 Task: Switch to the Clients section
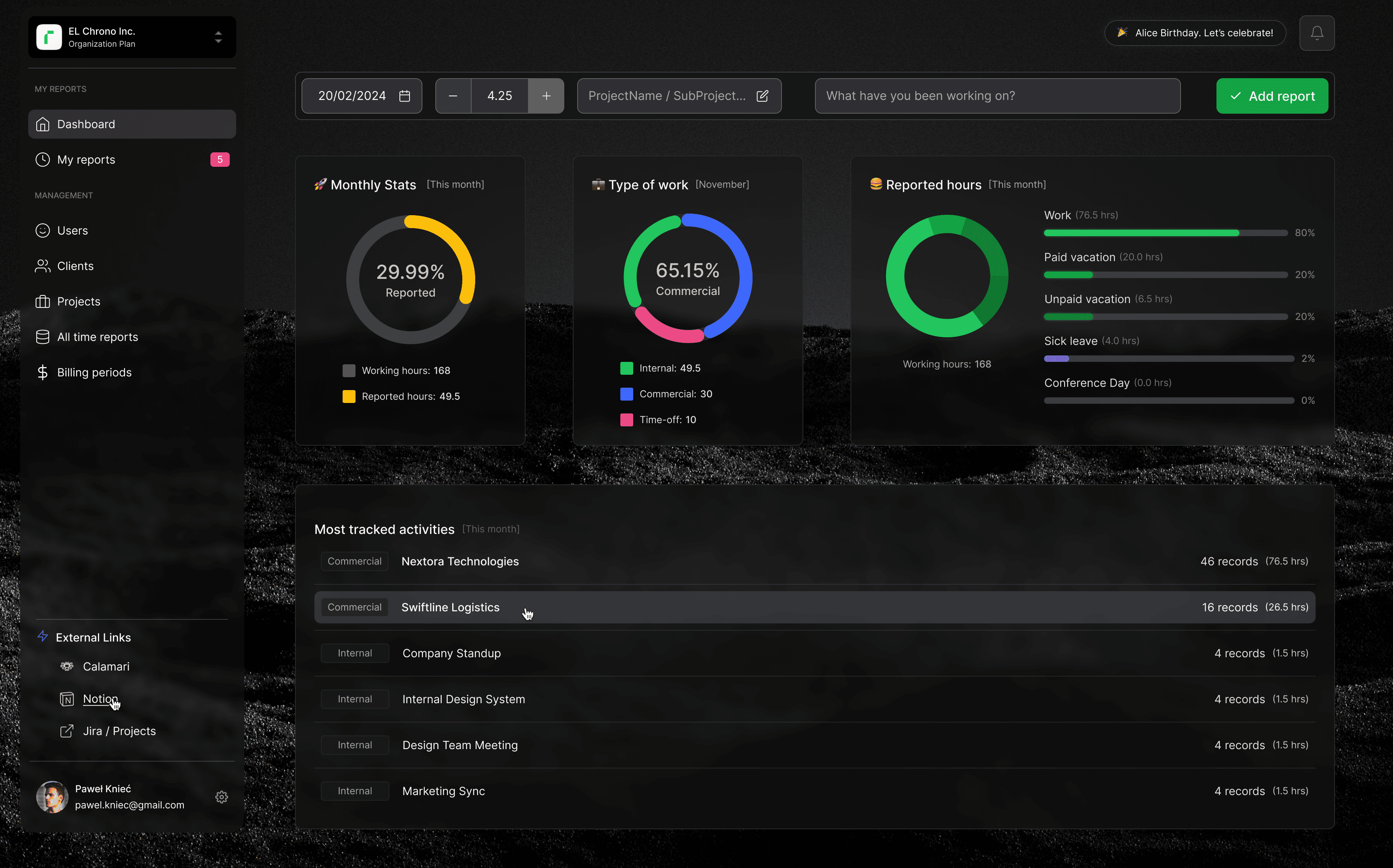75,265
